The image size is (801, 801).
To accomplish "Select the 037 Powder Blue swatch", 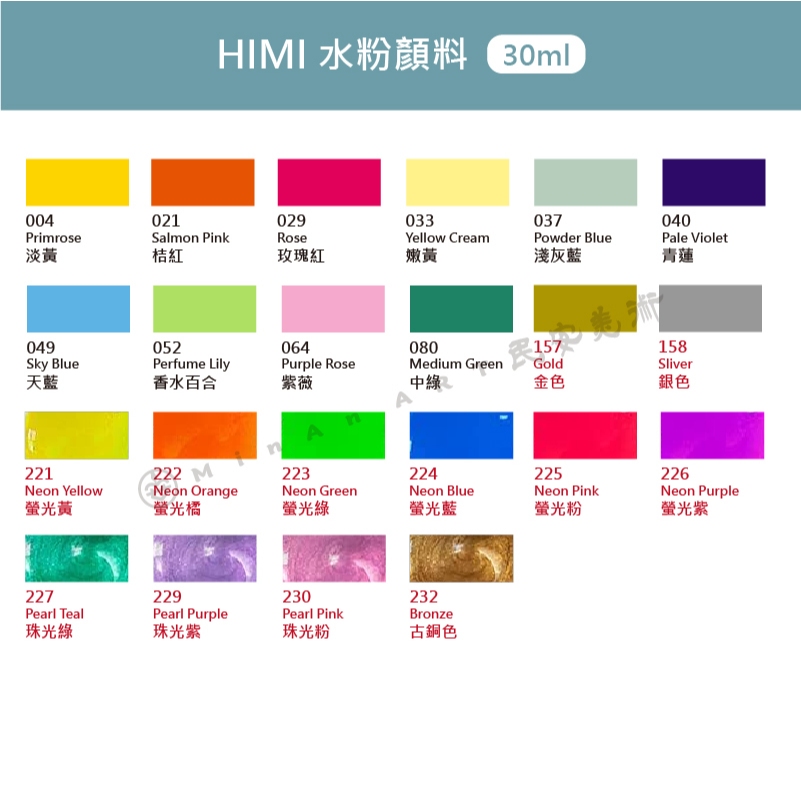I will pos(585,182).
